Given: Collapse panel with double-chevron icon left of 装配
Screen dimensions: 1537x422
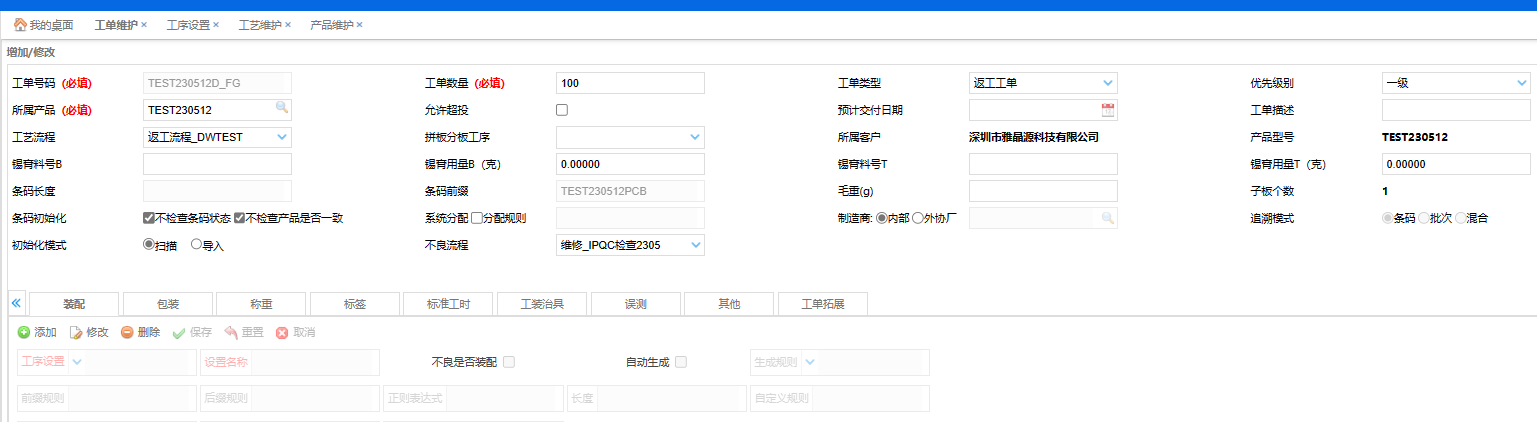Looking at the screenshot, I should pos(16,303).
